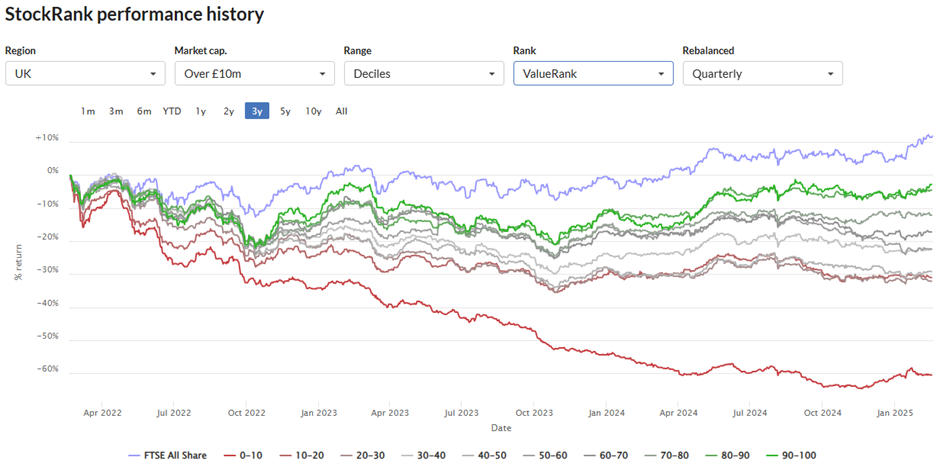Image resolution: width=940 pixels, height=470 pixels.
Task: Click the +10% y-axis label
Action: pyautogui.click(x=49, y=137)
